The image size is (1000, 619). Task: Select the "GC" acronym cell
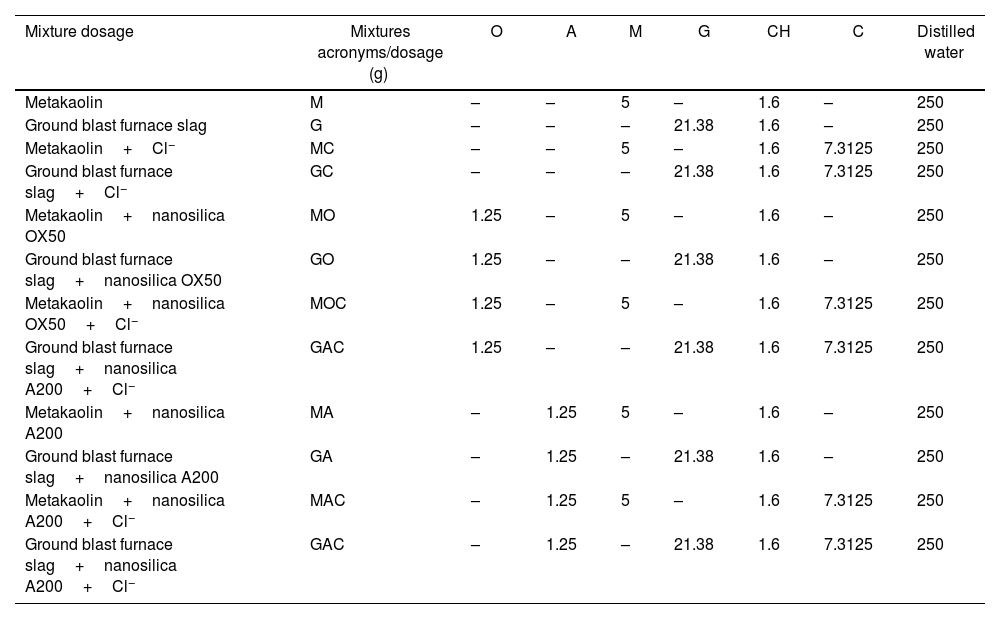point(322,171)
